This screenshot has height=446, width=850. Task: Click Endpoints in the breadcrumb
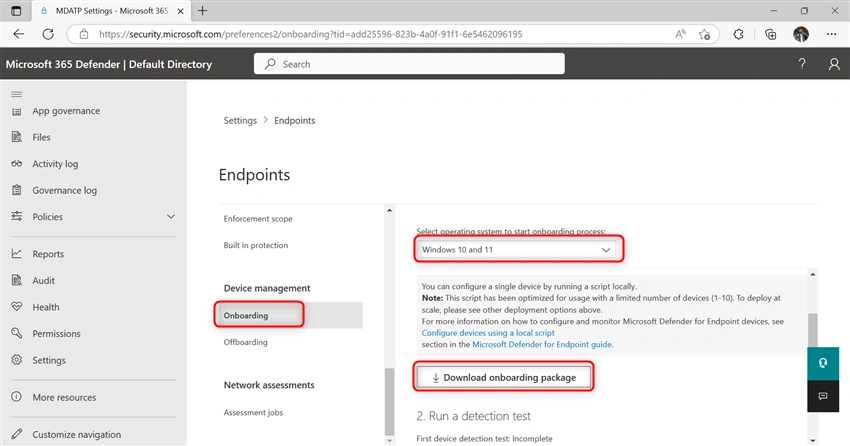(x=294, y=120)
